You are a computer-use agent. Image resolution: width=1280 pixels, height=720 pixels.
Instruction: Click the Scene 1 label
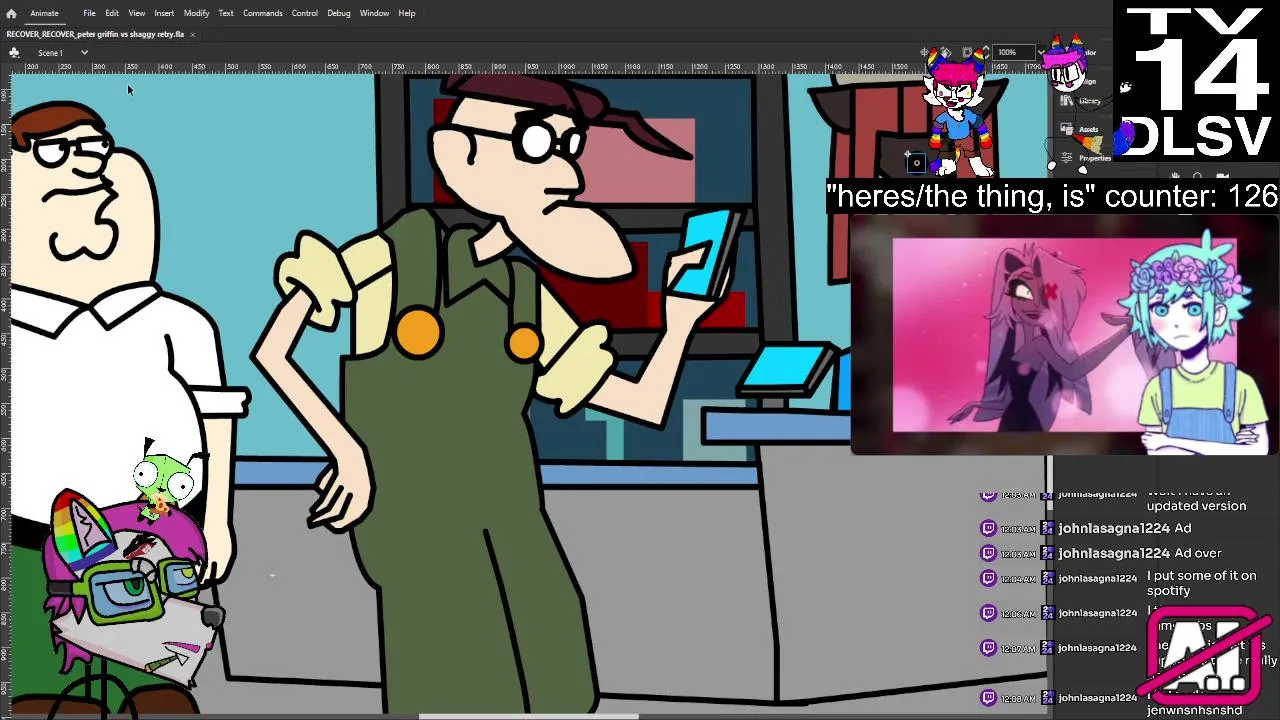pyautogui.click(x=50, y=52)
